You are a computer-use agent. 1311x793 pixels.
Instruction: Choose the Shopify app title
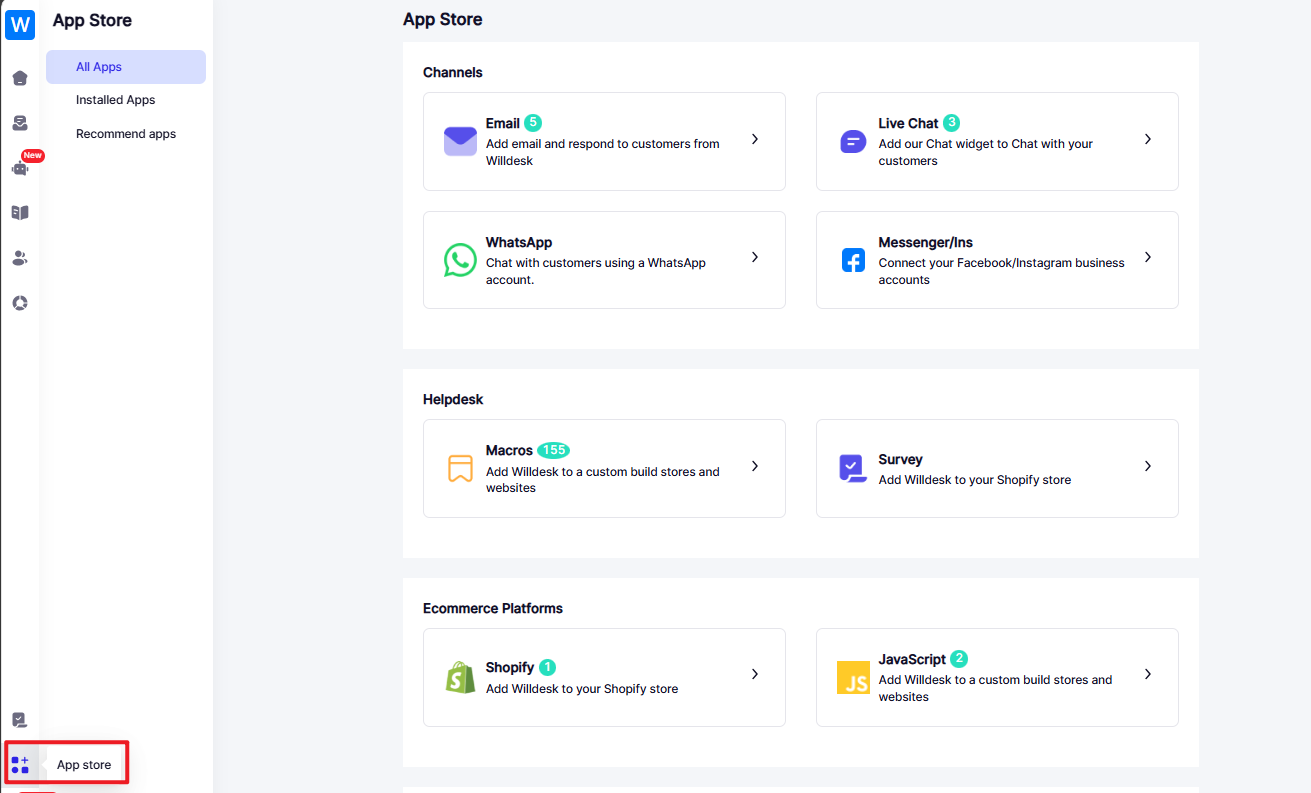click(510, 668)
